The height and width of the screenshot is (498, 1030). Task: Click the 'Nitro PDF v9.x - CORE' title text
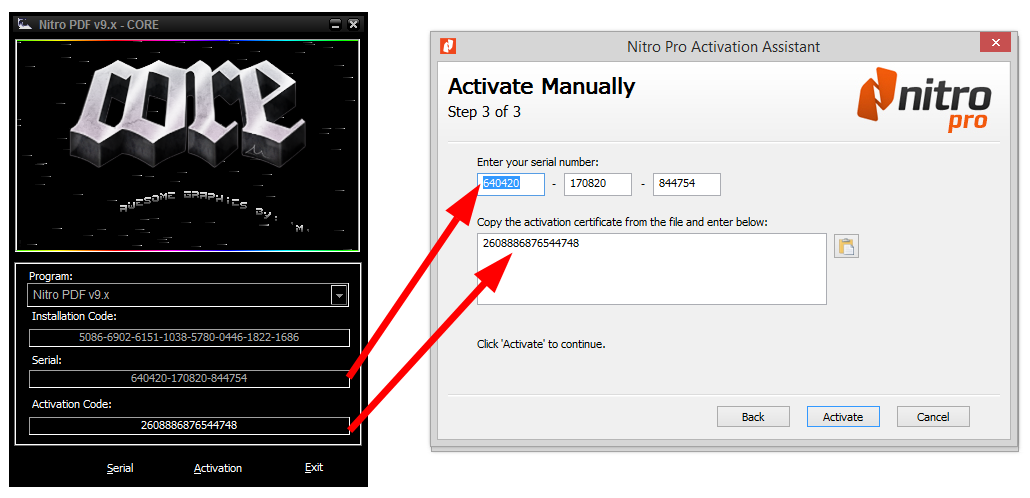tap(99, 25)
